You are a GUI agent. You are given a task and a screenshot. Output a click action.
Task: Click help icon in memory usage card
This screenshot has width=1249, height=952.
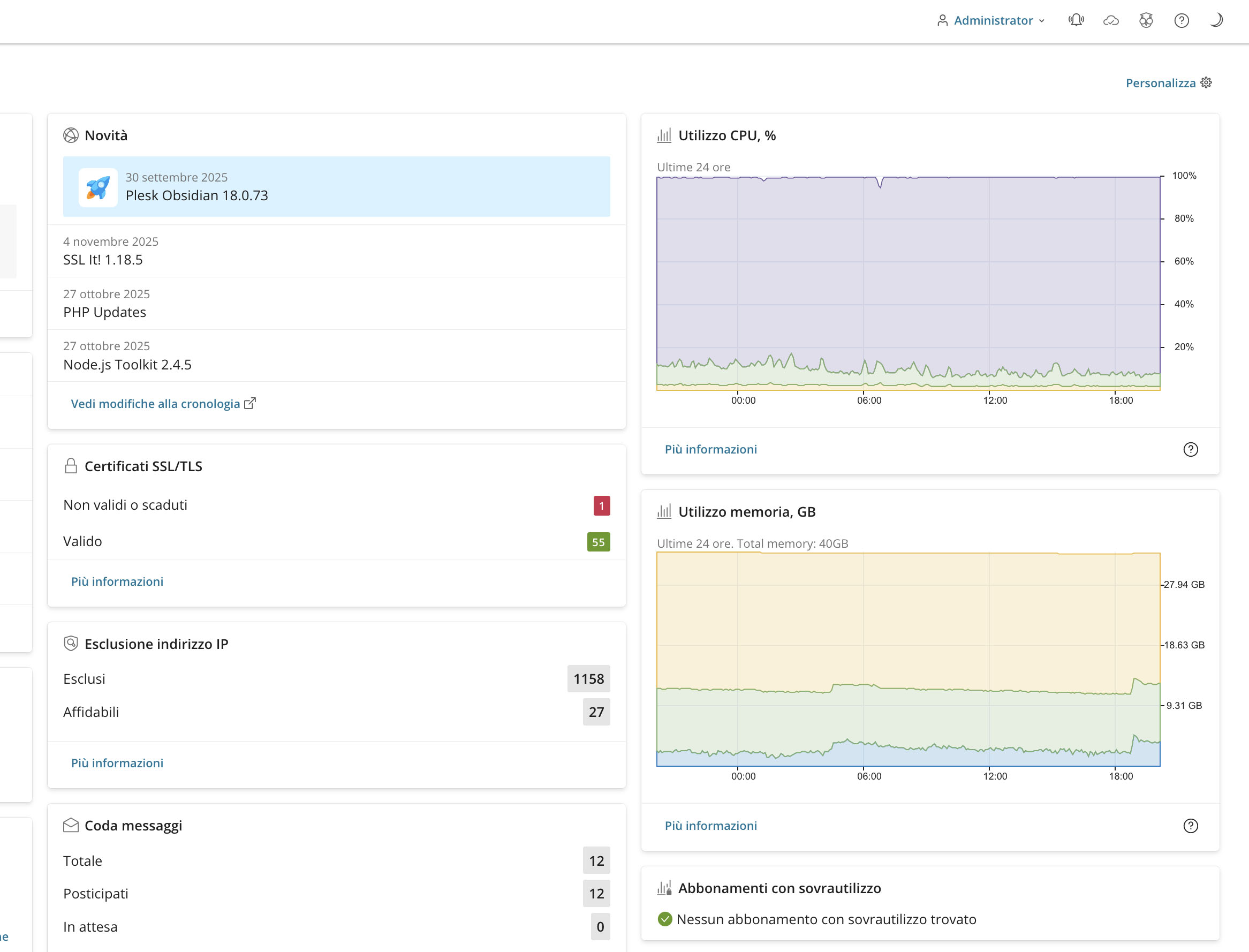pyautogui.click(x=1190, y=826)
